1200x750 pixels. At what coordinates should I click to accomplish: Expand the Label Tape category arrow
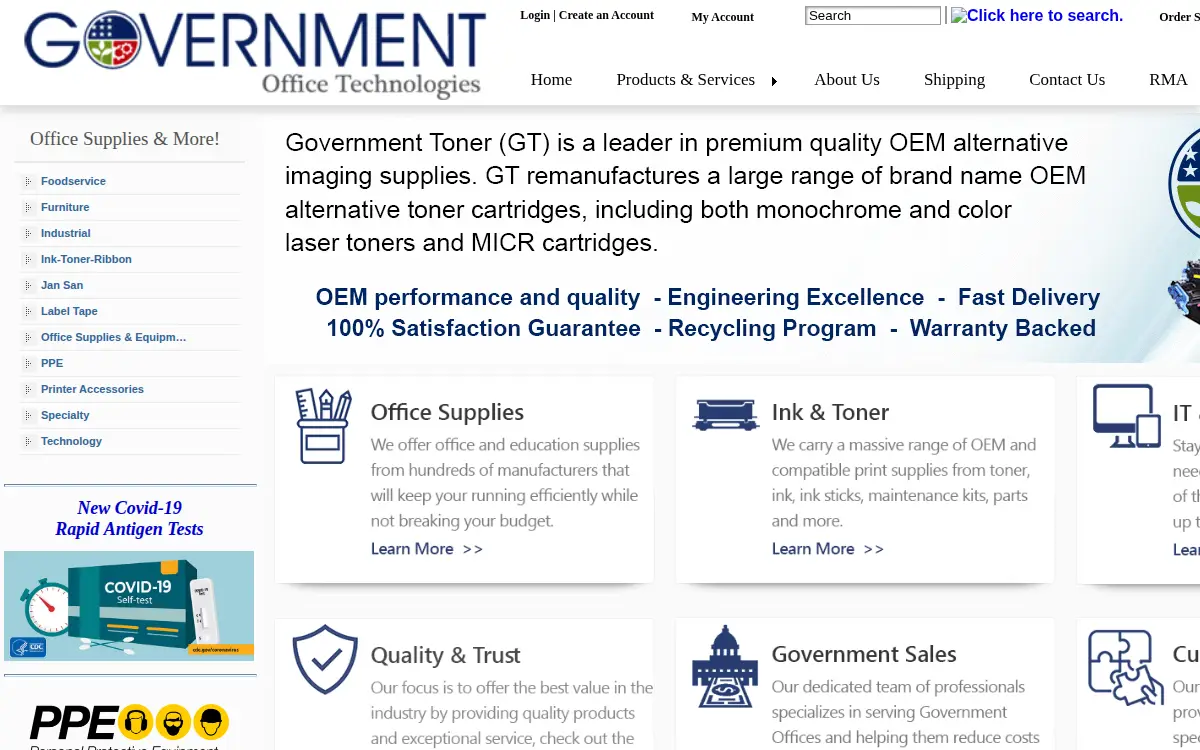click(28, 312)
